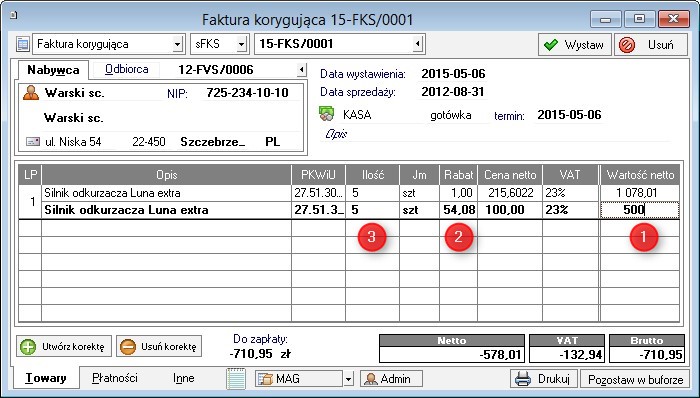
Task: Click the VAT column header
Action: point(570,175)
